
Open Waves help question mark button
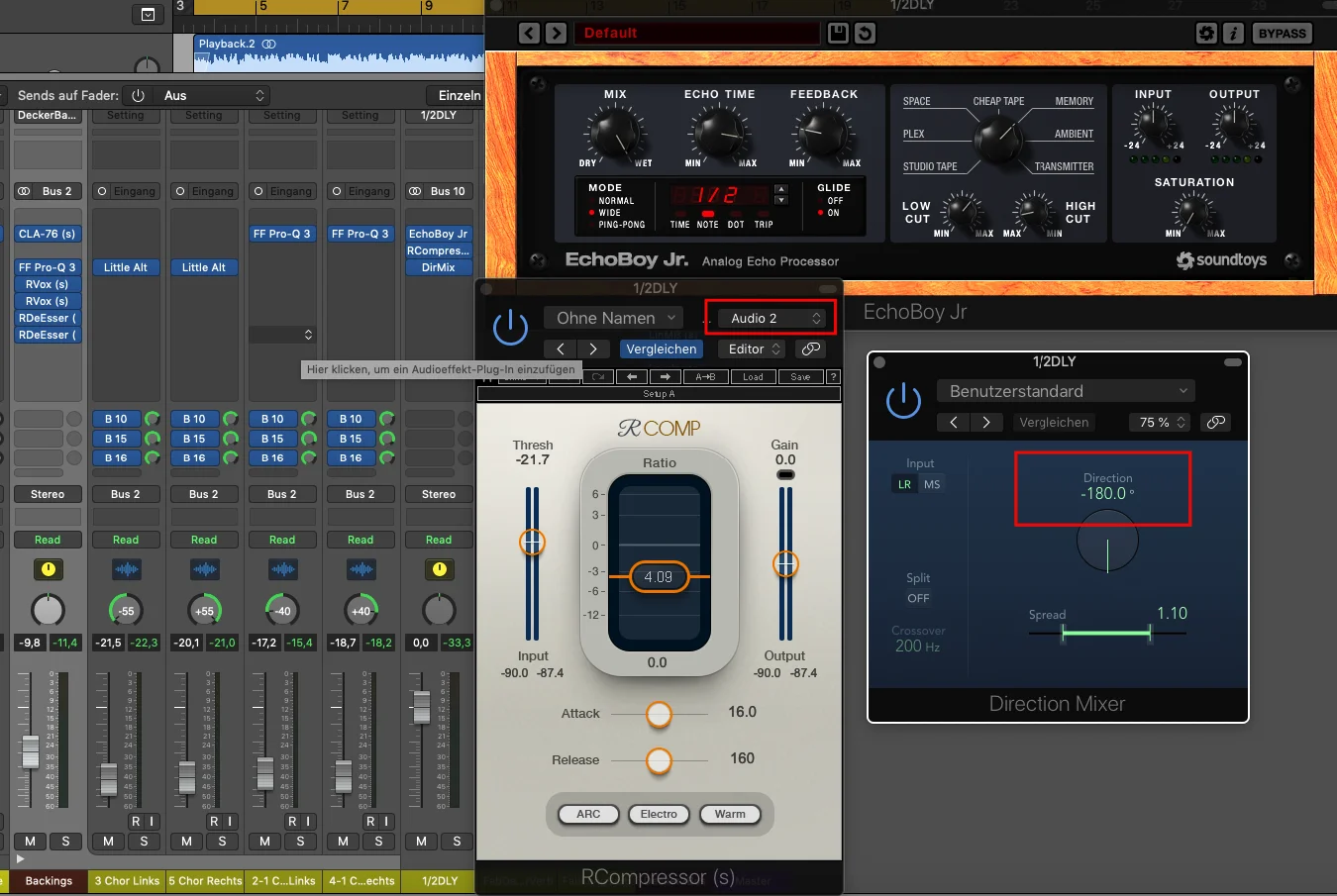pyautogui.click(x=833, y=376)
